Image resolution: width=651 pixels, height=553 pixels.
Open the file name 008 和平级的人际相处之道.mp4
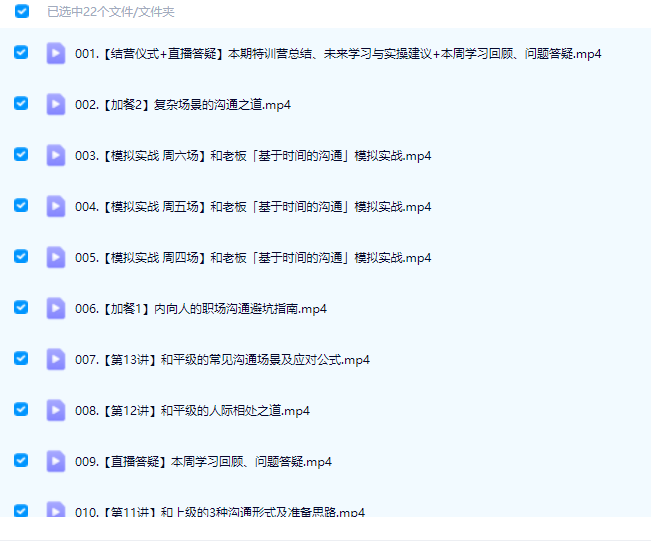point(192,411)
